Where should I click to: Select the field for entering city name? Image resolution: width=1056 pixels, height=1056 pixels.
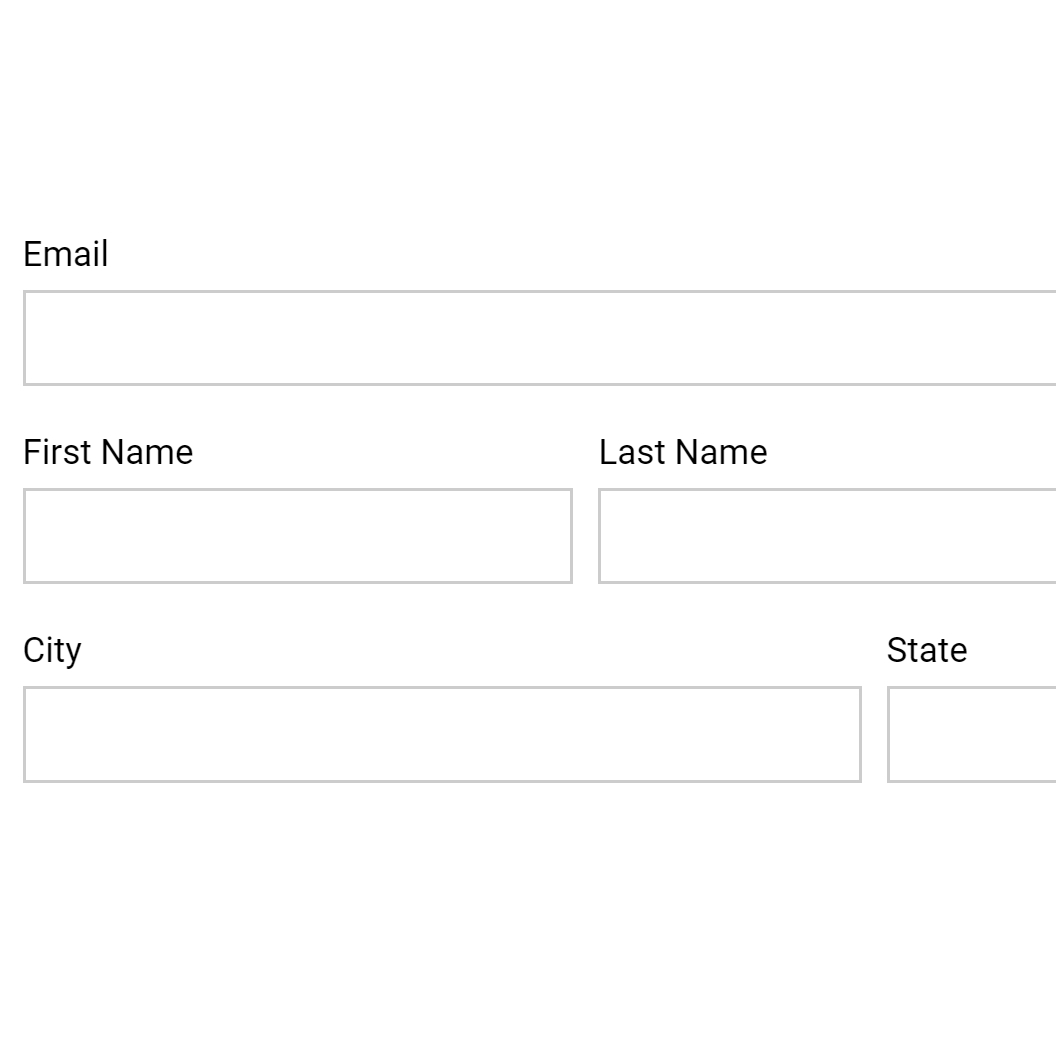coord(442,734)
